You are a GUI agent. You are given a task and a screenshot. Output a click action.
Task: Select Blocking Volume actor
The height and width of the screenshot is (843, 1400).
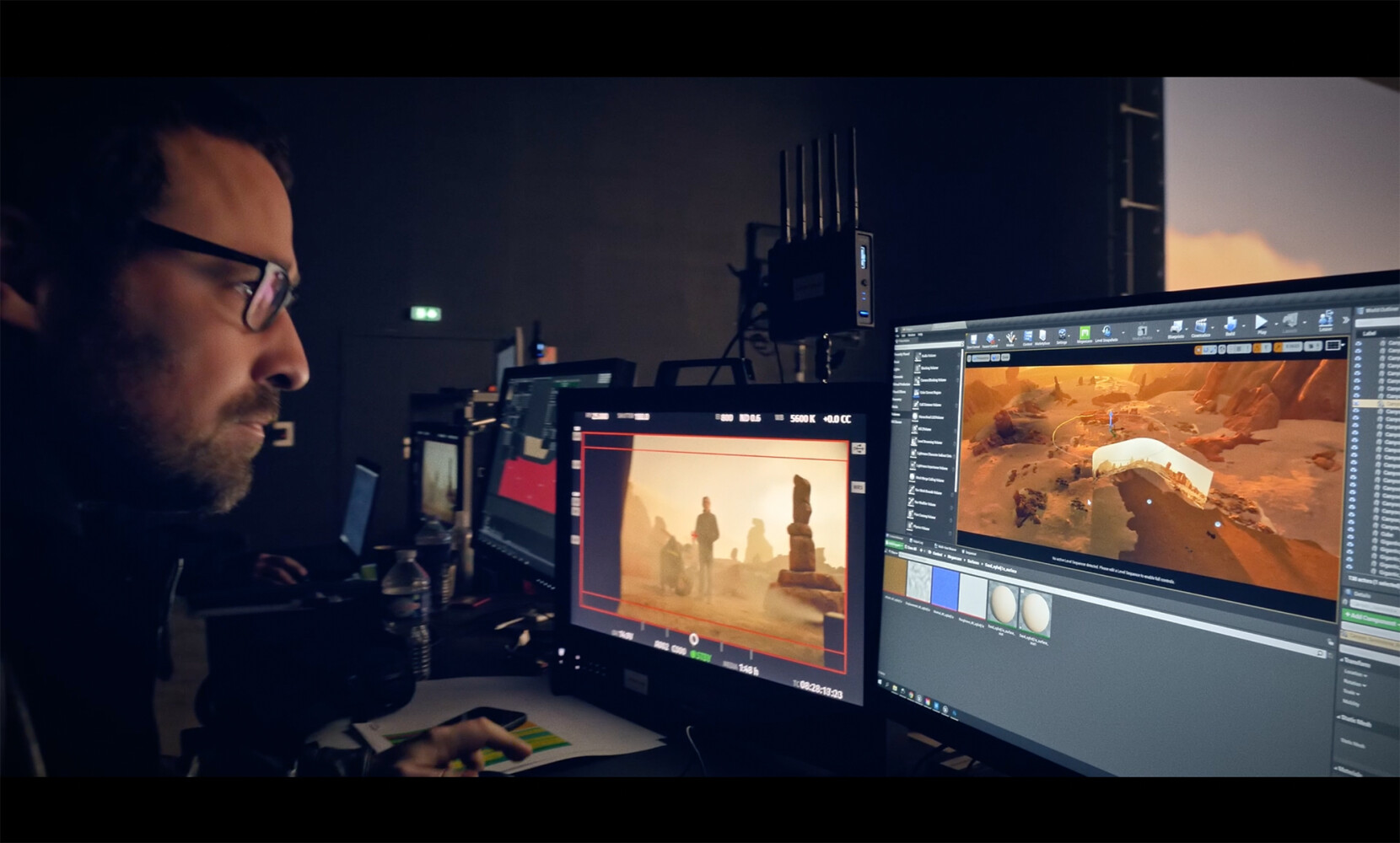(x=926, y=368)
